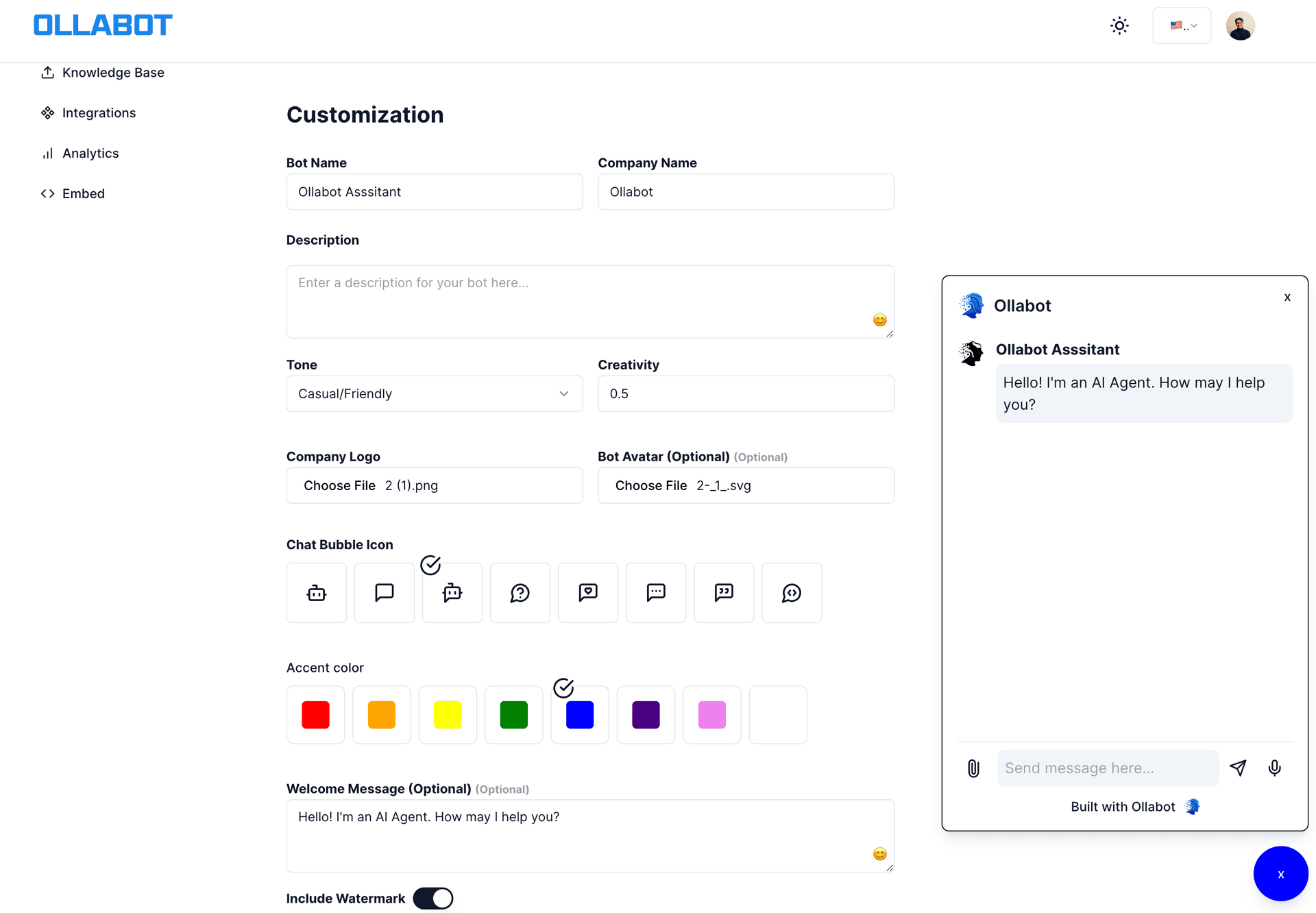This screenshot has height=913, width=1316.
Task: Click the Bot Name input field
Action: click(435, 192)
